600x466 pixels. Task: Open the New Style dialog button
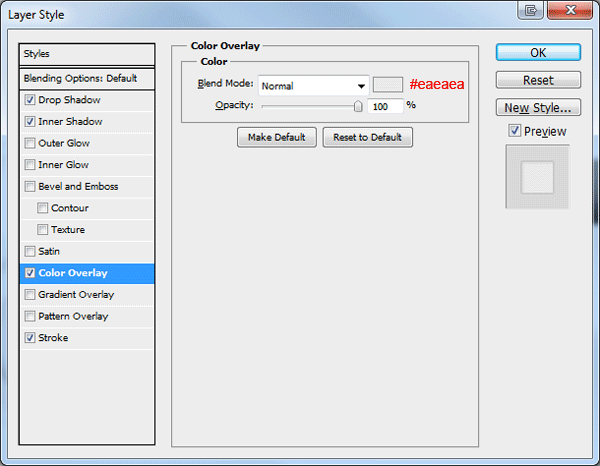(x=538, y=108)
